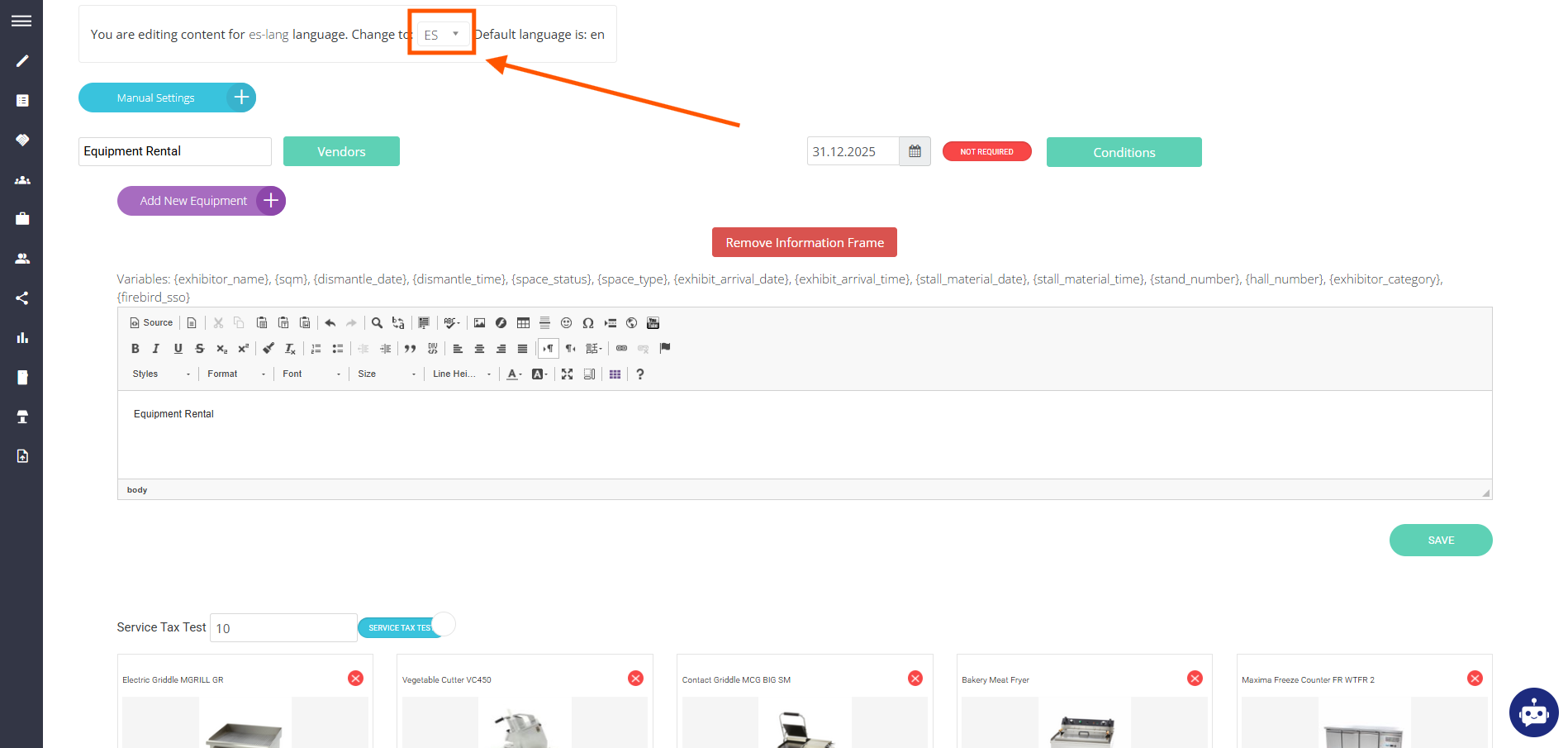The width and height of the screenshot is (1568, 748).
Task: Insert a special character (omega)
Action: pyautogui.click(x=588, y=323)
